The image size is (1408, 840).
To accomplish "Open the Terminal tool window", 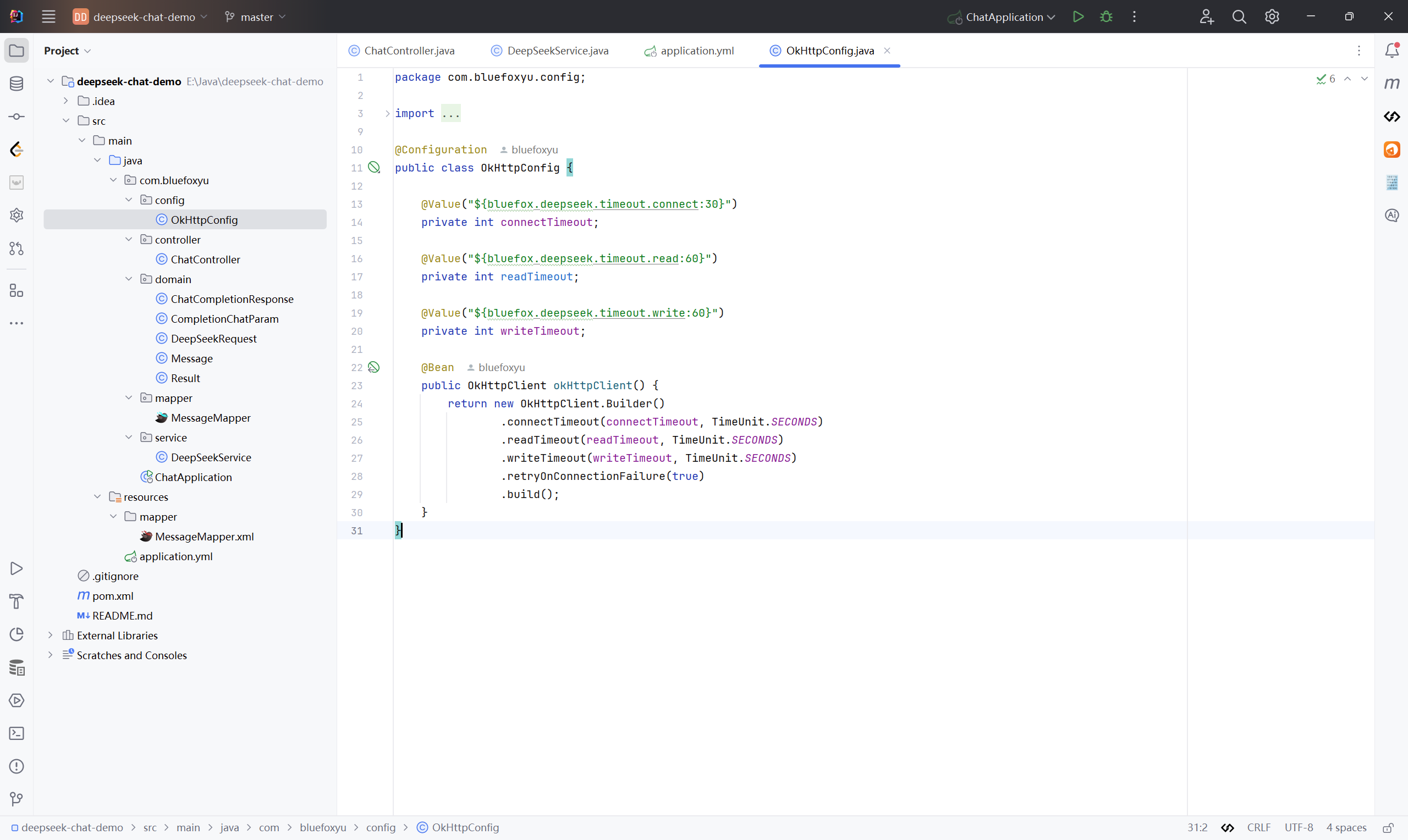I will pyautogui.click(x=16, y=733).
